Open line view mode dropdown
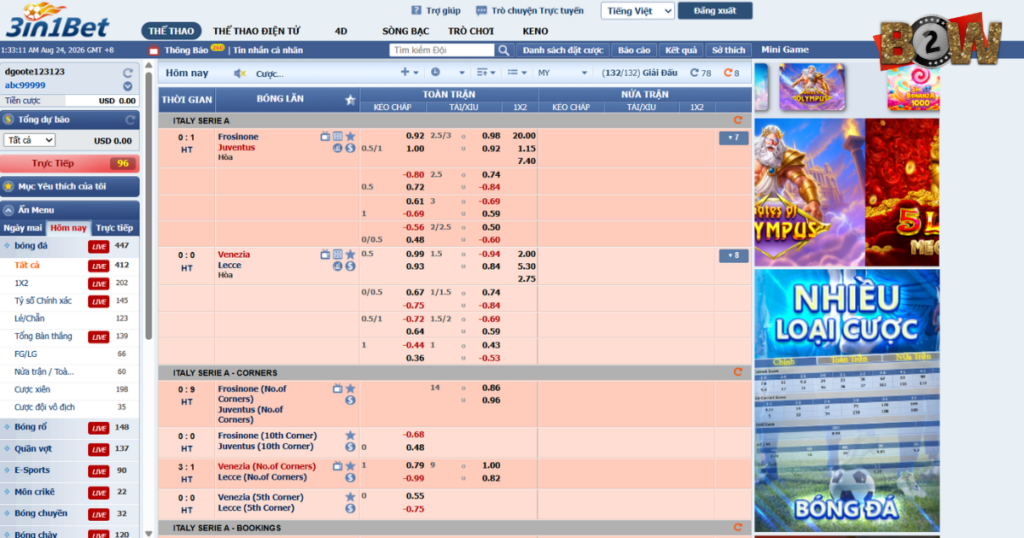Viewport: 1024px width, 538px height. (517, 72)
